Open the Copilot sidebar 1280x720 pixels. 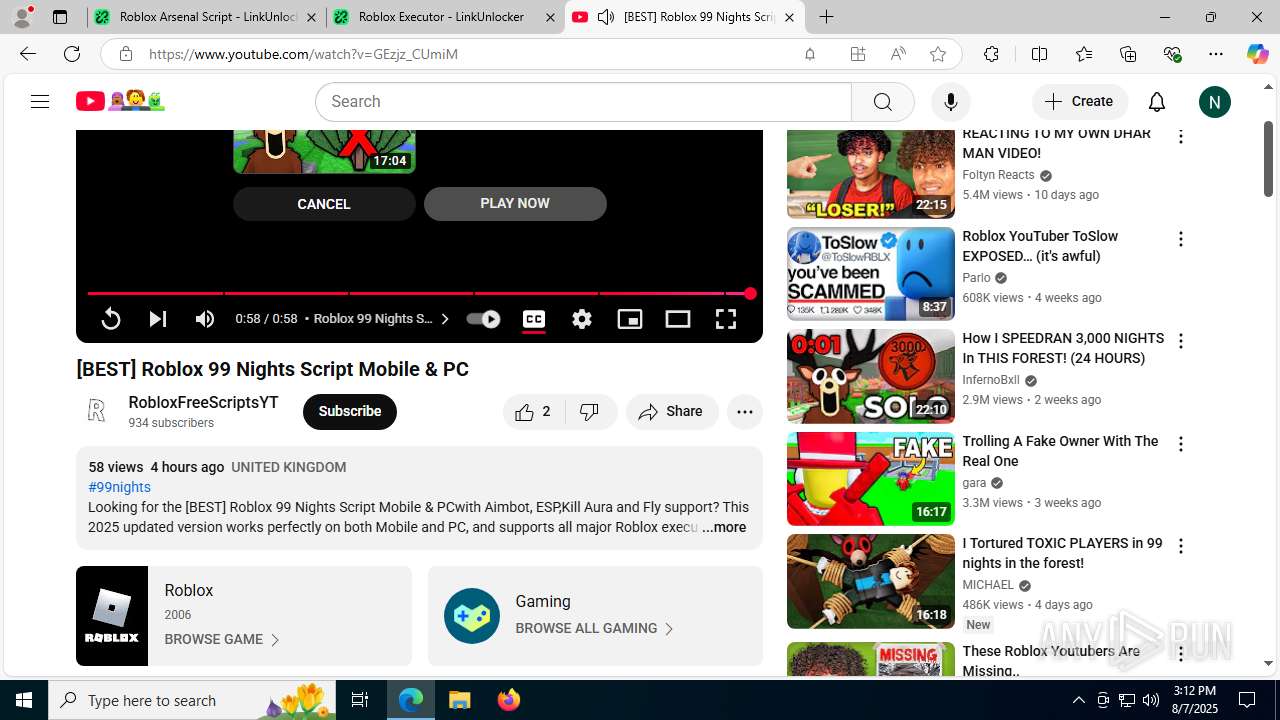coord(1257,54)
